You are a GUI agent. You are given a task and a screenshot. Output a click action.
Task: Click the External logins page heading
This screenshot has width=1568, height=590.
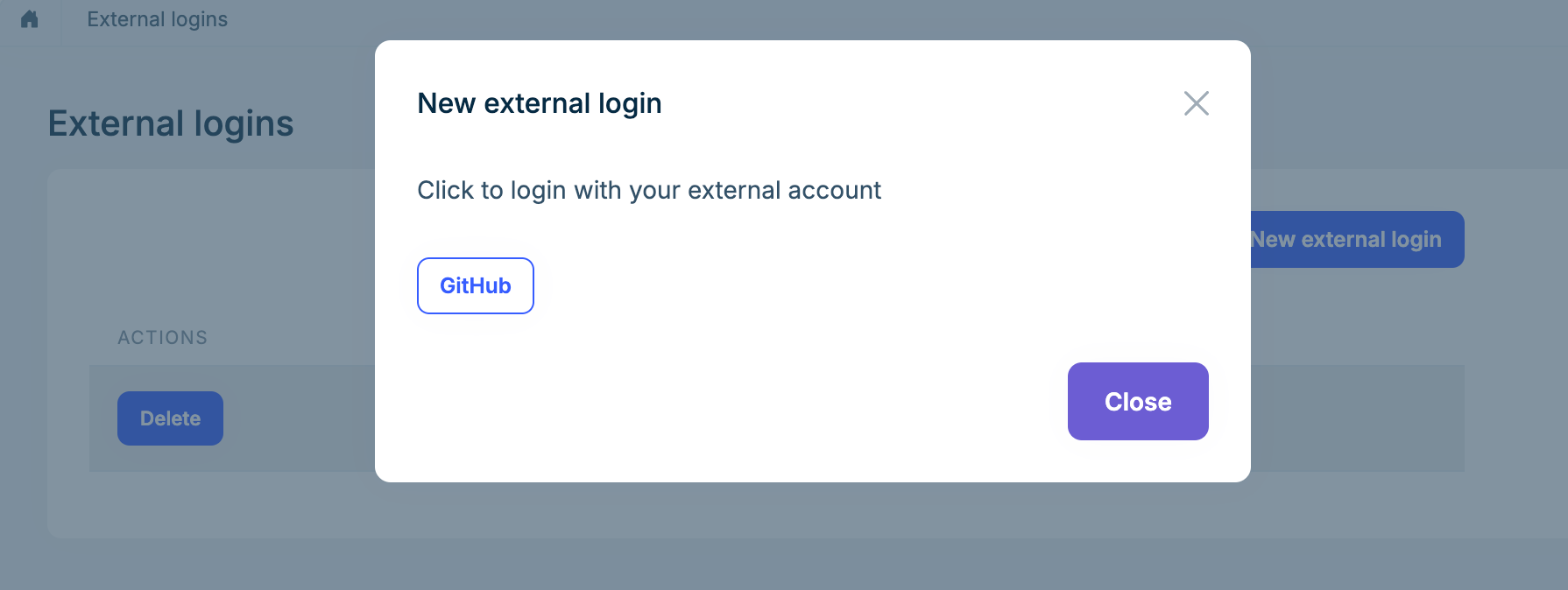point(171,123)
